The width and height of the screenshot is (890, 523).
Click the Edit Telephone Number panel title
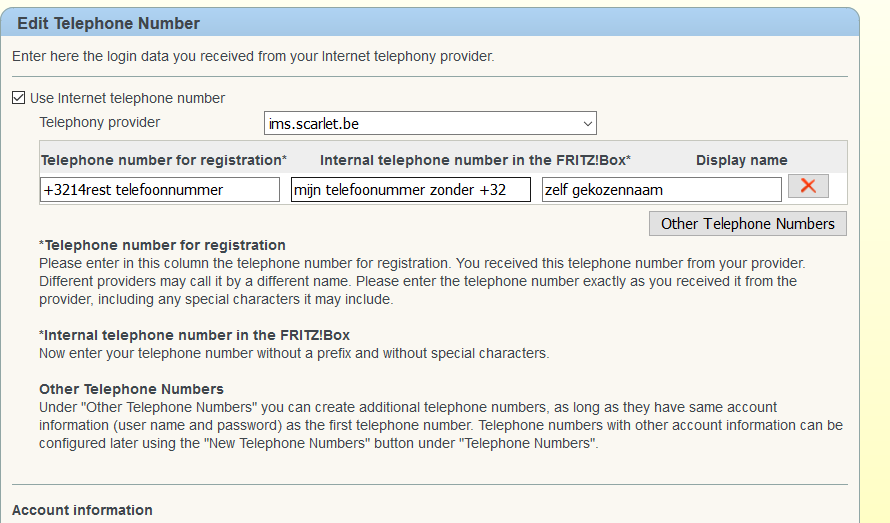tap(108, 23)
